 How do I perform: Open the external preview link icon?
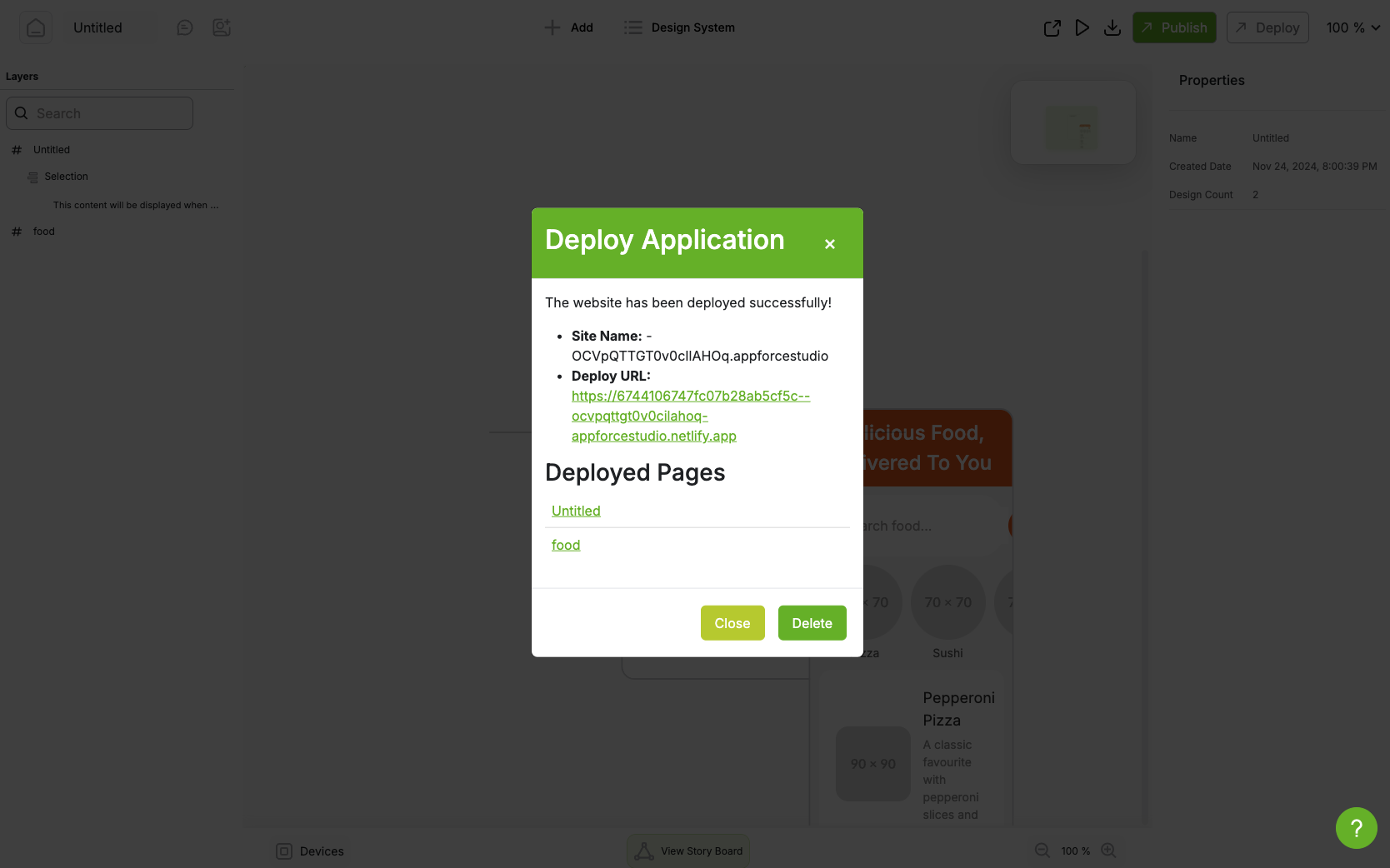[x=1052, y=27]
